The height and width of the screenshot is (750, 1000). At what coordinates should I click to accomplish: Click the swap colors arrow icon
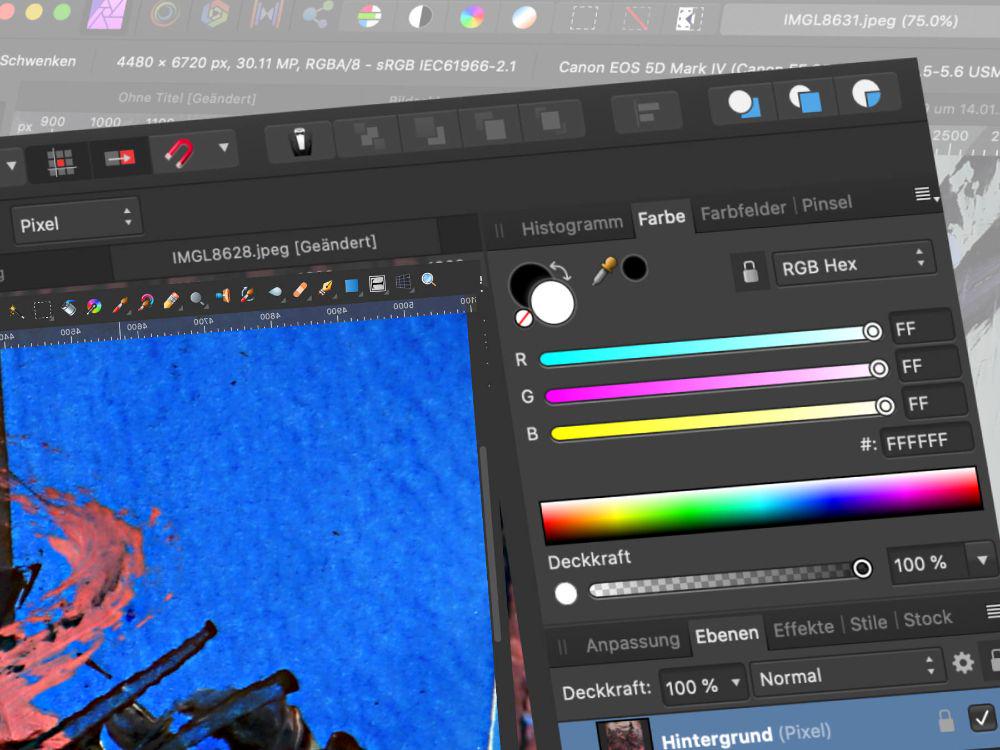(563, 272)
